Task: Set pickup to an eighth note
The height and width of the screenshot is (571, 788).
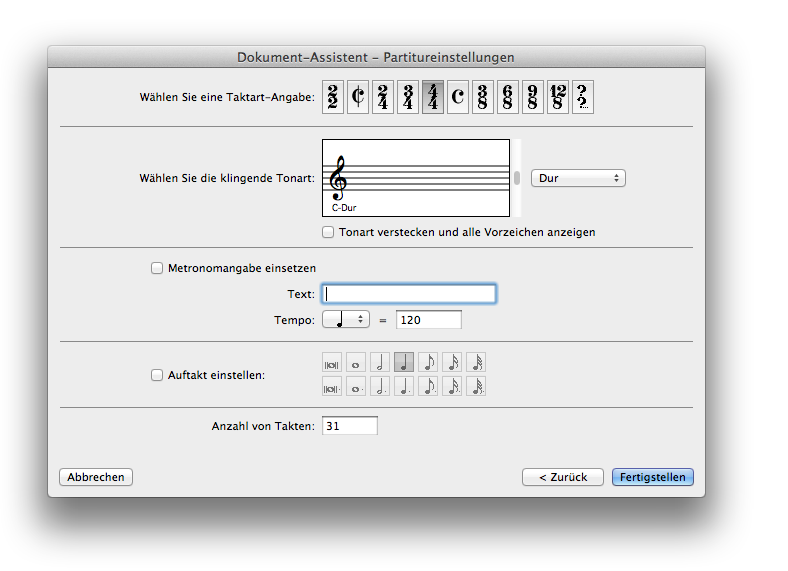Action: point(428,362)
